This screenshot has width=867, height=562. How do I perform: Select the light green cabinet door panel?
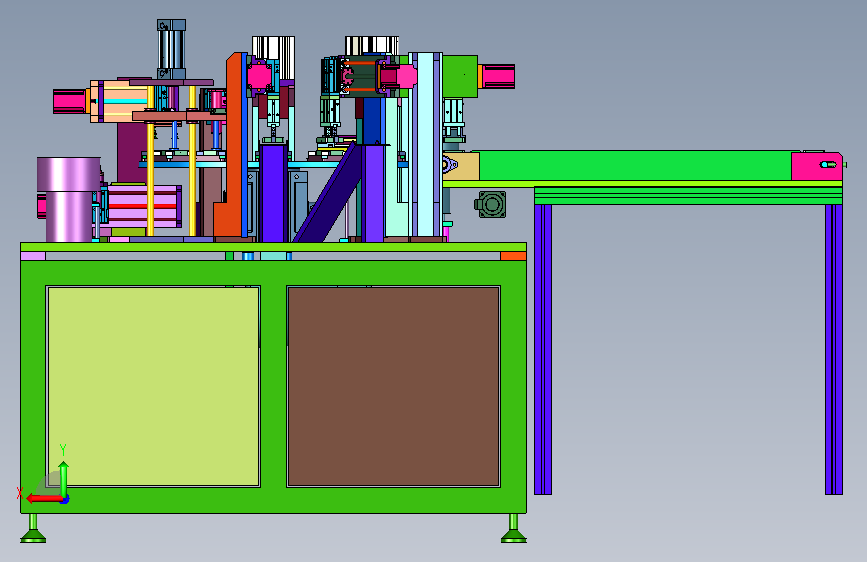[x=153, y=386]
